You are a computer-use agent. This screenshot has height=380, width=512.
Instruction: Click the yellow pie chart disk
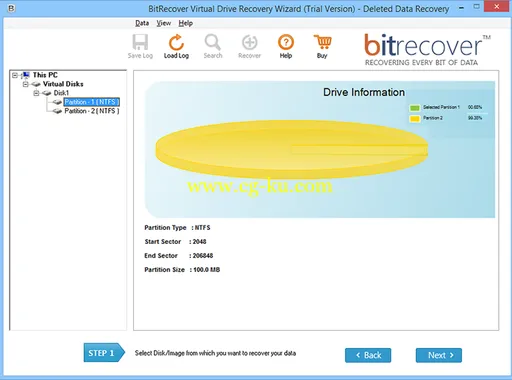click(292, 149)
